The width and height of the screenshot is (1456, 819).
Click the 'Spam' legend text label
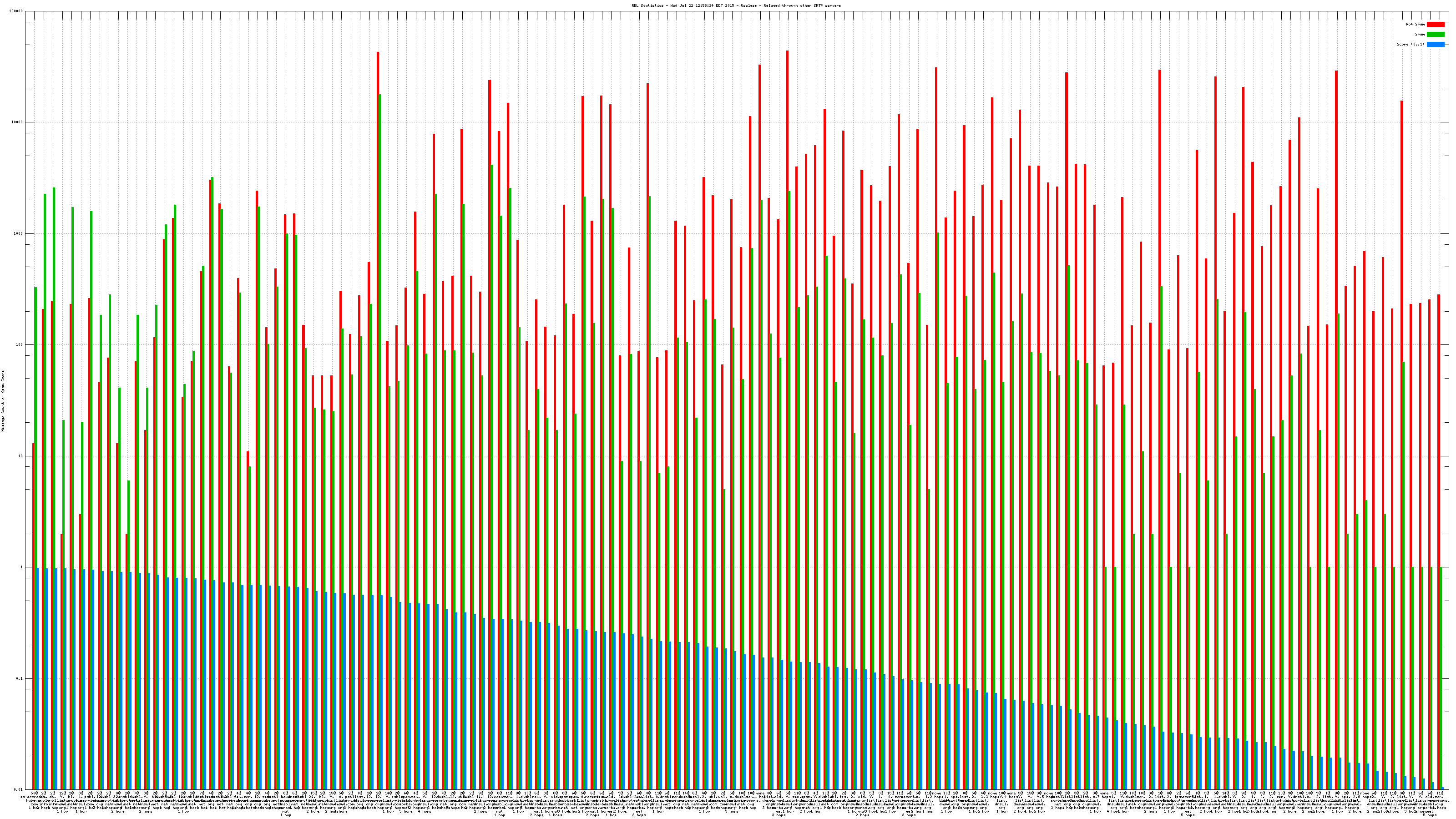[x=1420, y=35]
